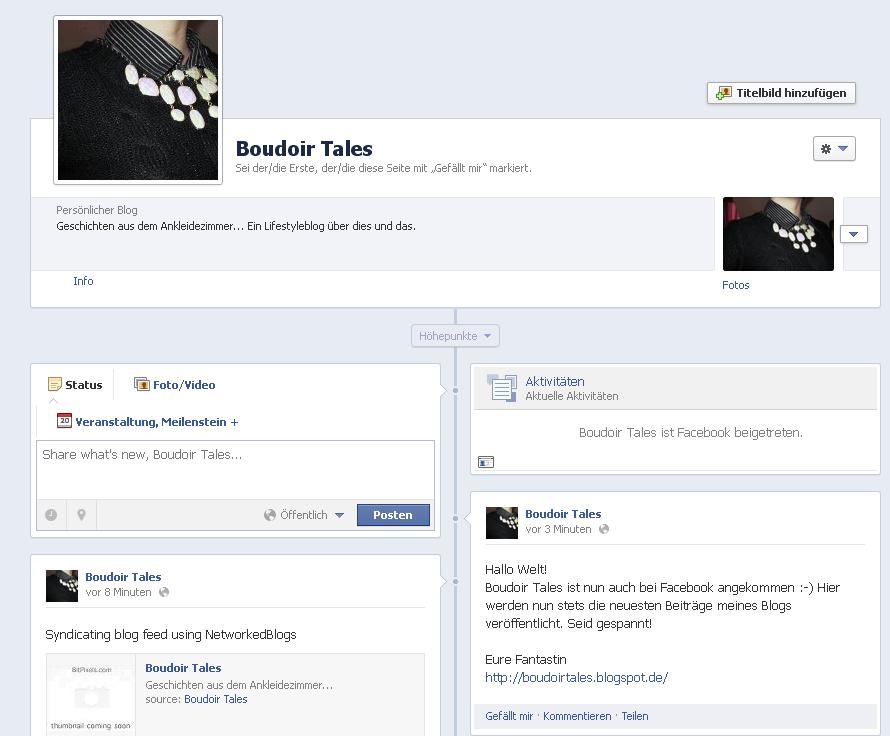Screen dimensions: 890x736
Task: Open Boudoir Tales name in 3 Minuten post
Action: (563, 514)
